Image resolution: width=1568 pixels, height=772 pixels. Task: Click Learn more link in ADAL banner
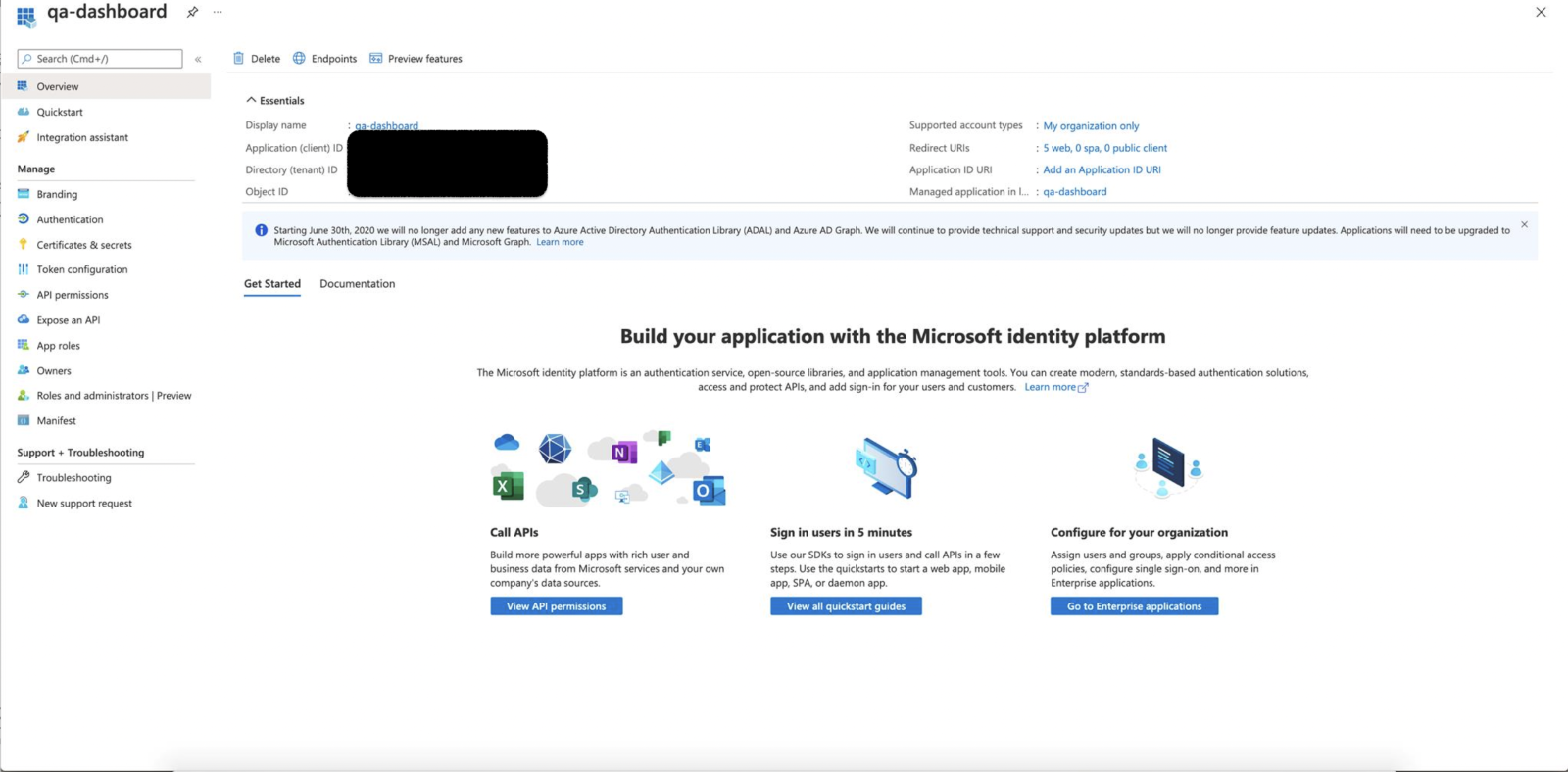[x=560, y=242]
